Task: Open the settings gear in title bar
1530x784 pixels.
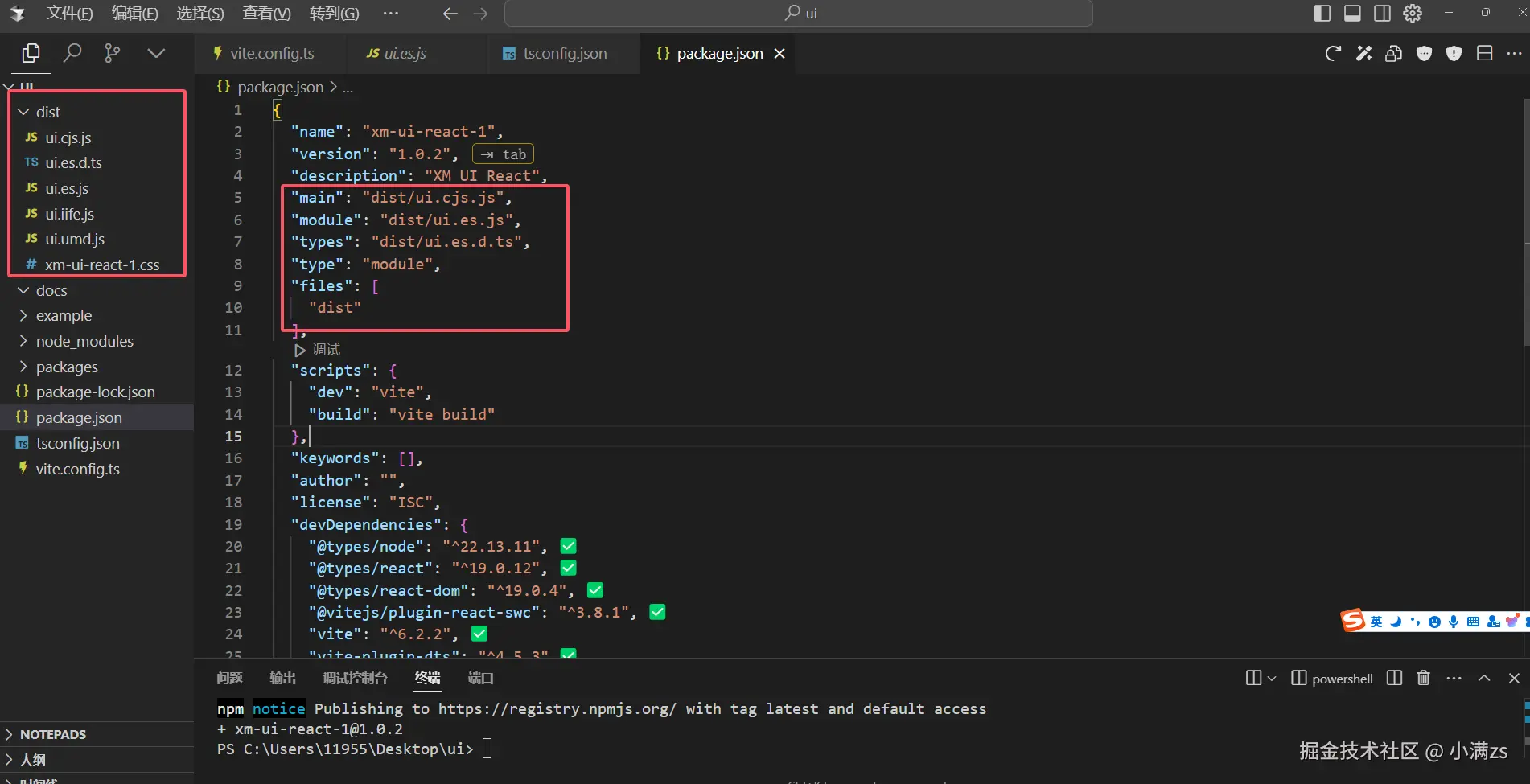Action: point(1413,13)
